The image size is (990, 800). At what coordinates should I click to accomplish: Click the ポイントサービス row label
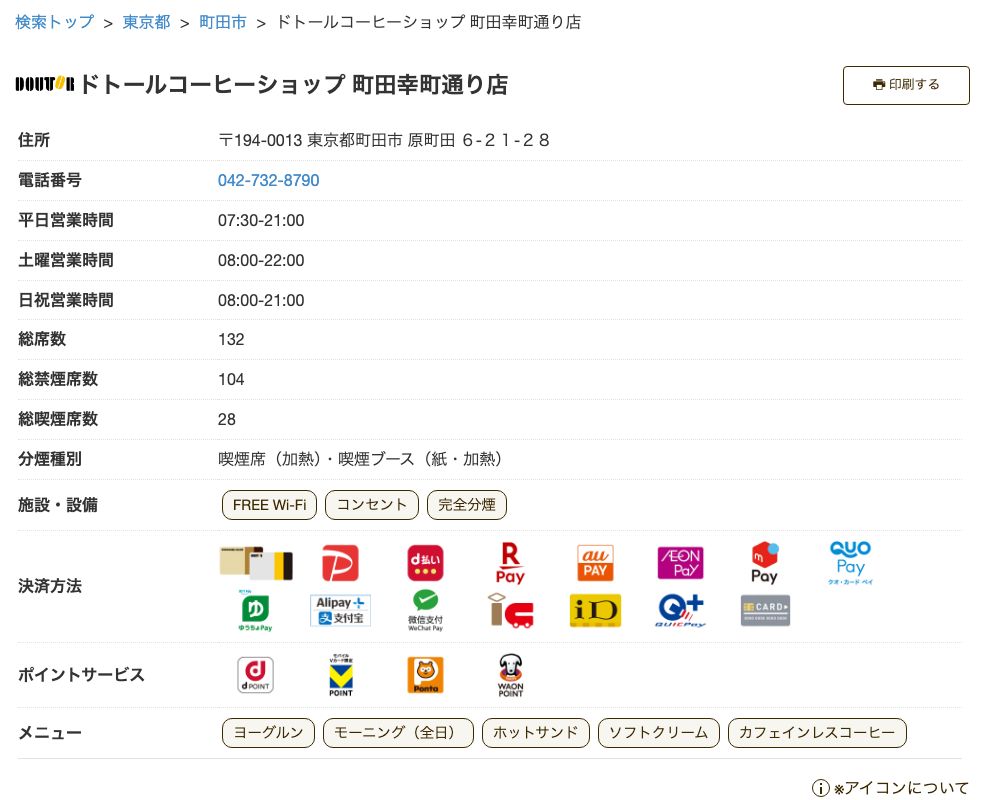coord(81,675)
